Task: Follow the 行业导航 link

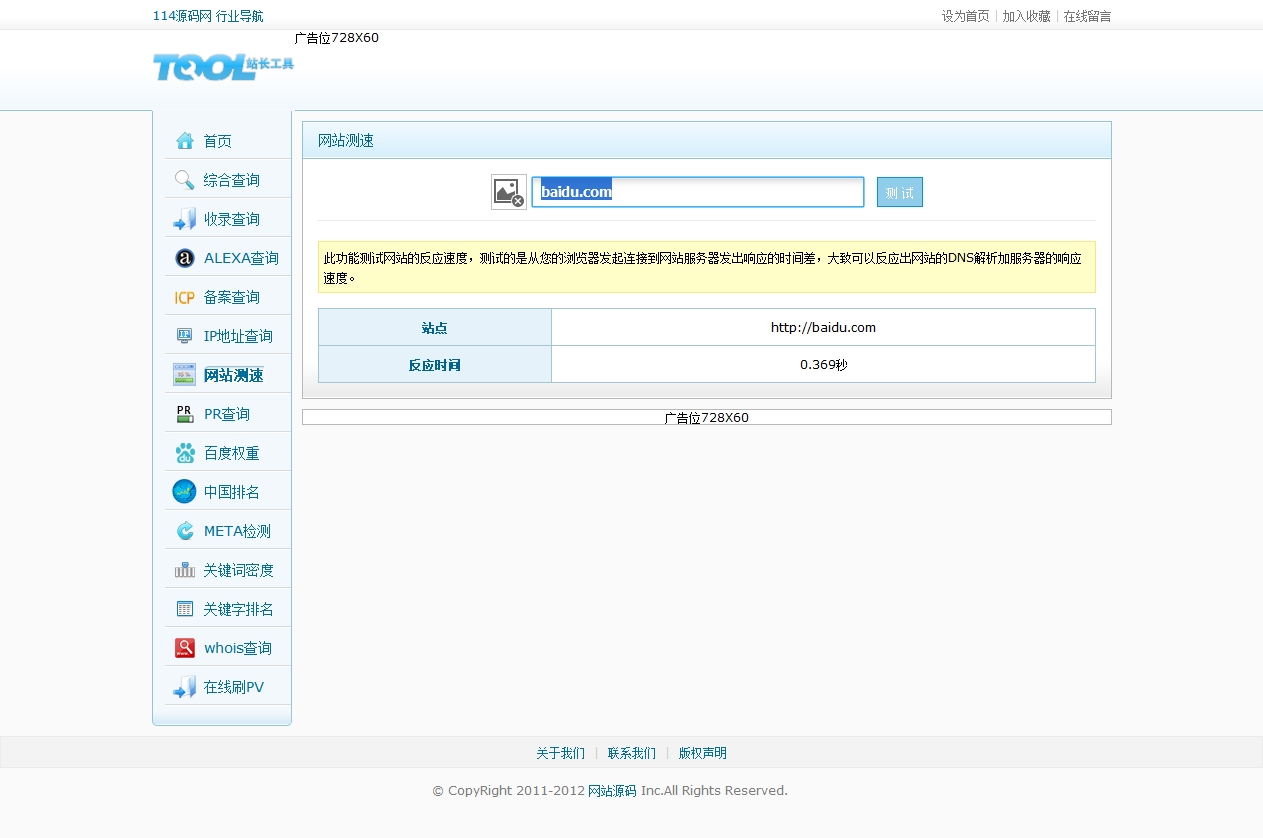Action: tap(240, 16)
